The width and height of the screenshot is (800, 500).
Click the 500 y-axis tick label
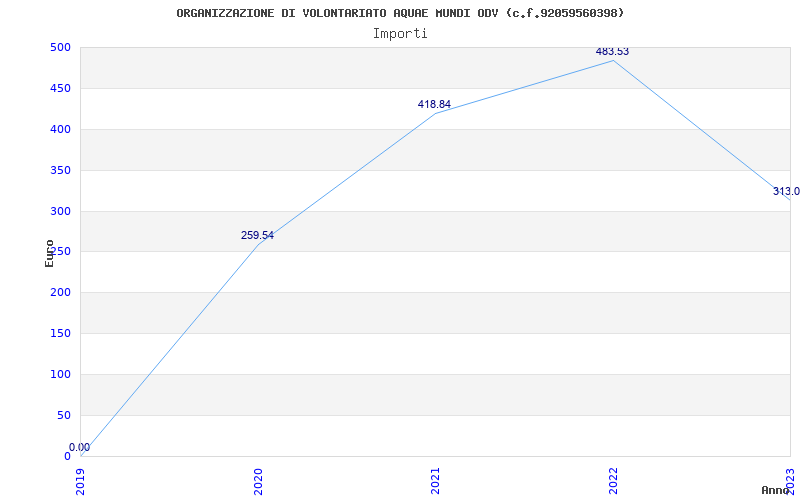[x=60, y=47]
